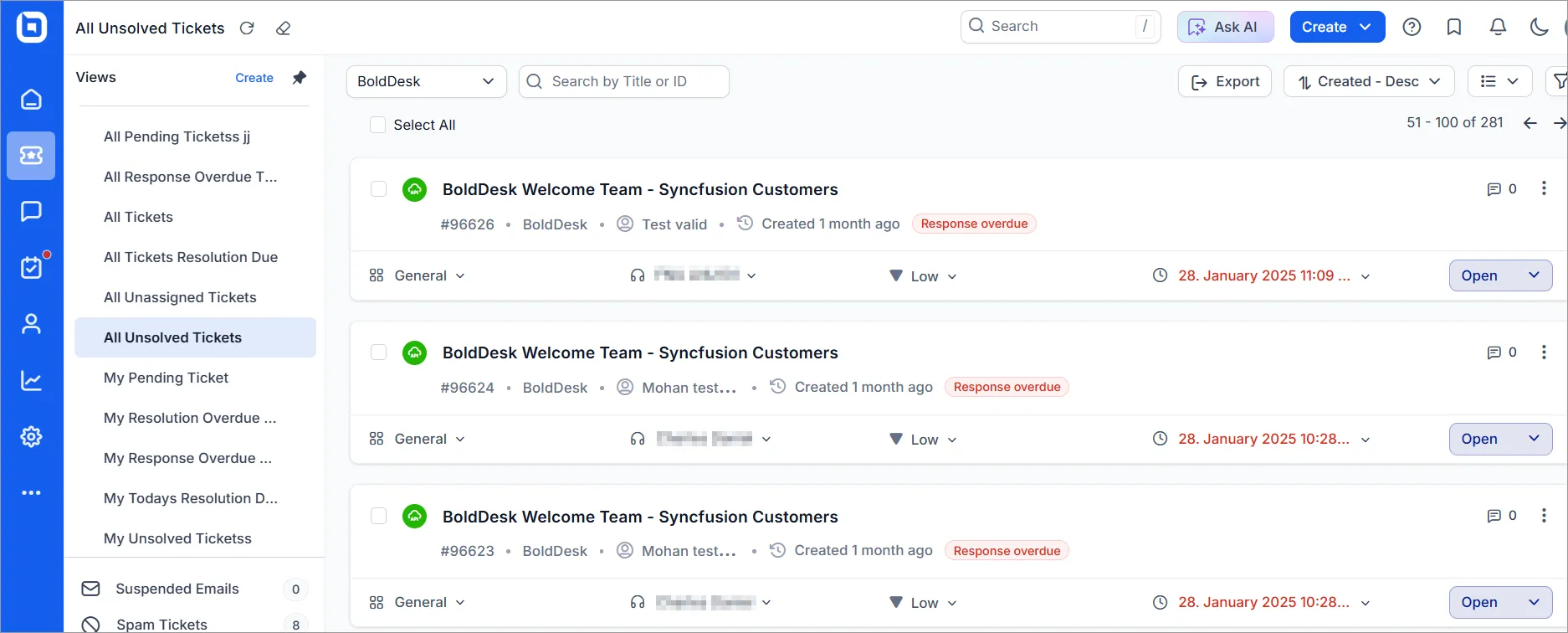
Task: Select checkbox for ticket #96626
Action: click(x=378, y=189)
